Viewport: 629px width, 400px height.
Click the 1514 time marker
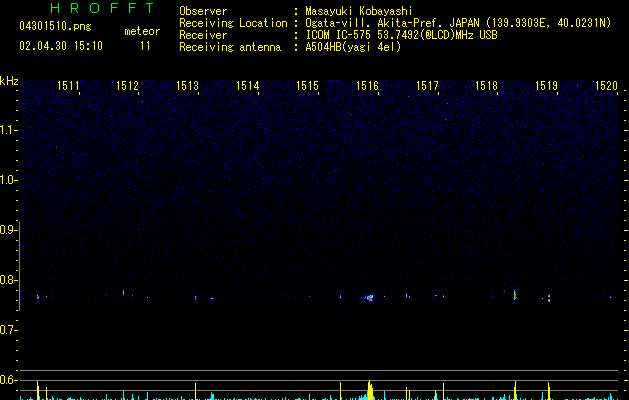[x=248, y=86]
